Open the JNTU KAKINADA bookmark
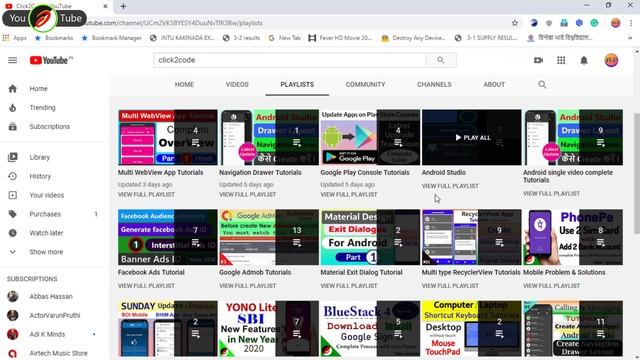 (x=182, y=38)
